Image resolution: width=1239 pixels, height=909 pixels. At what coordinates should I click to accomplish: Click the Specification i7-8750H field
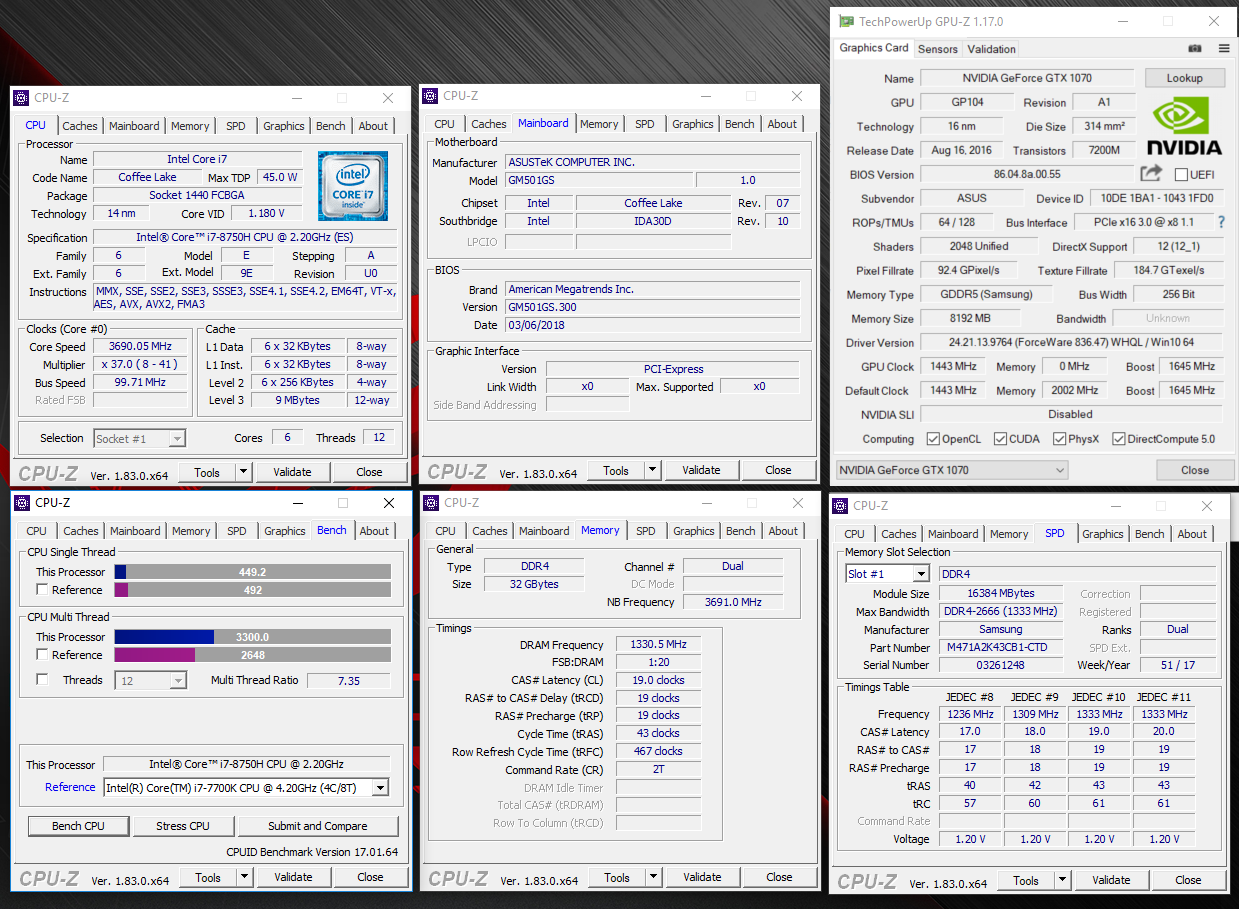pos(245,237)
